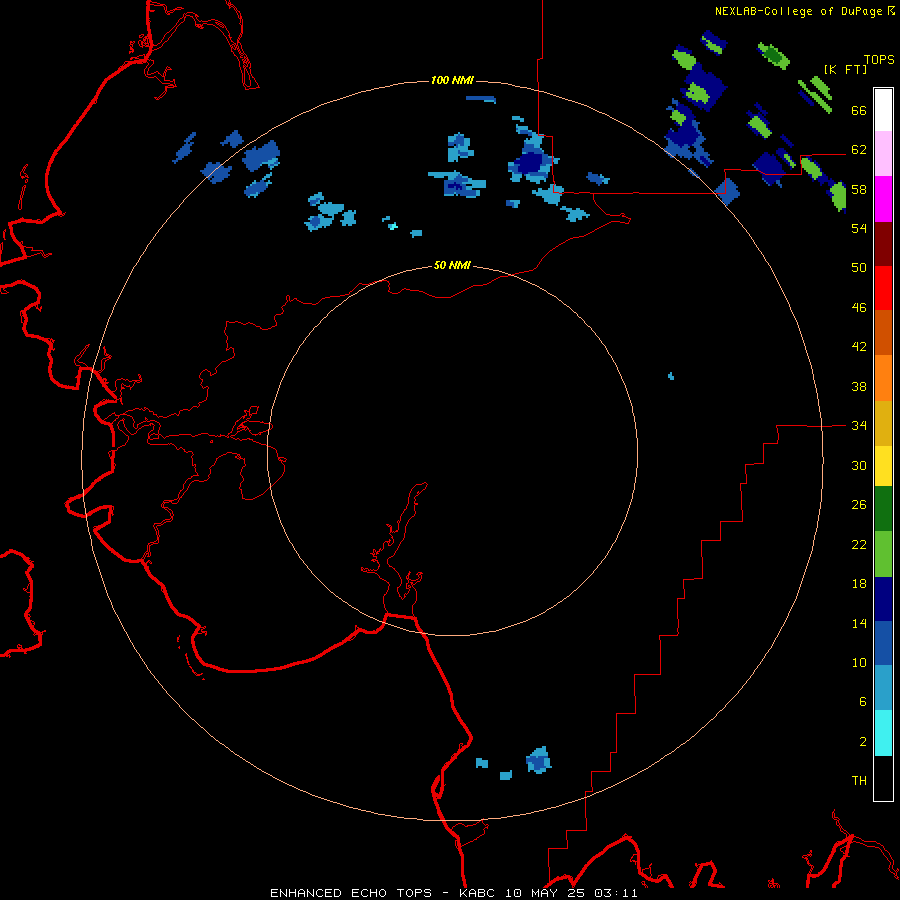Screen dimensions: 900x900
Task: Click the dark orange legend swatch
Action: (883, 332)
